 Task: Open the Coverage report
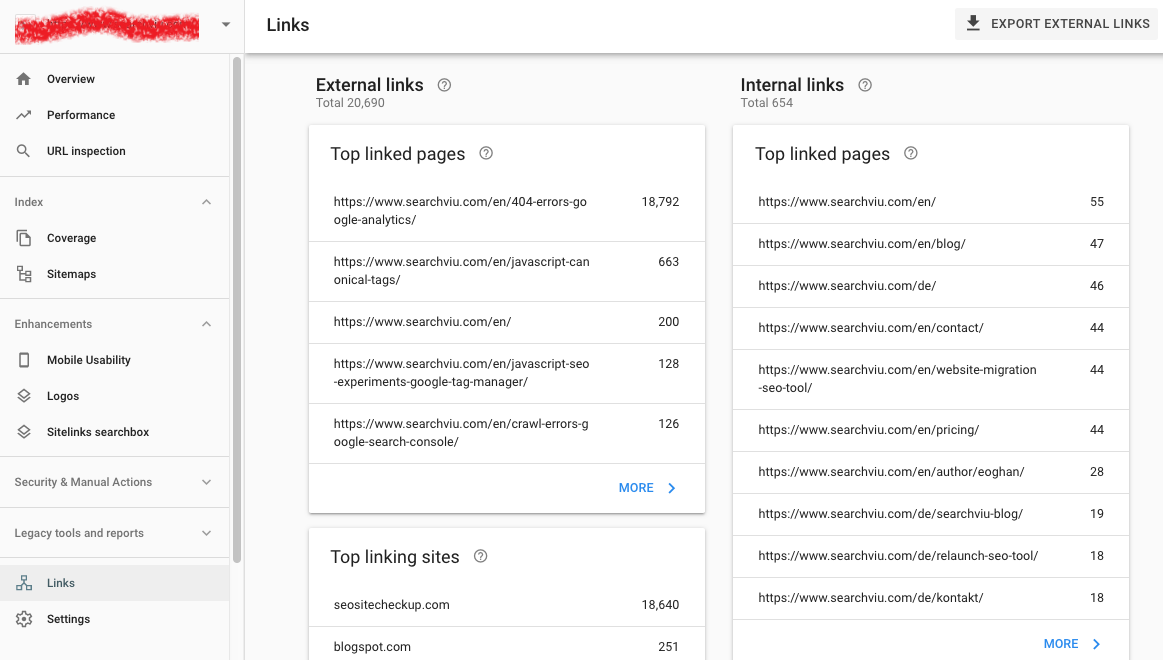(x=115, y=238)
